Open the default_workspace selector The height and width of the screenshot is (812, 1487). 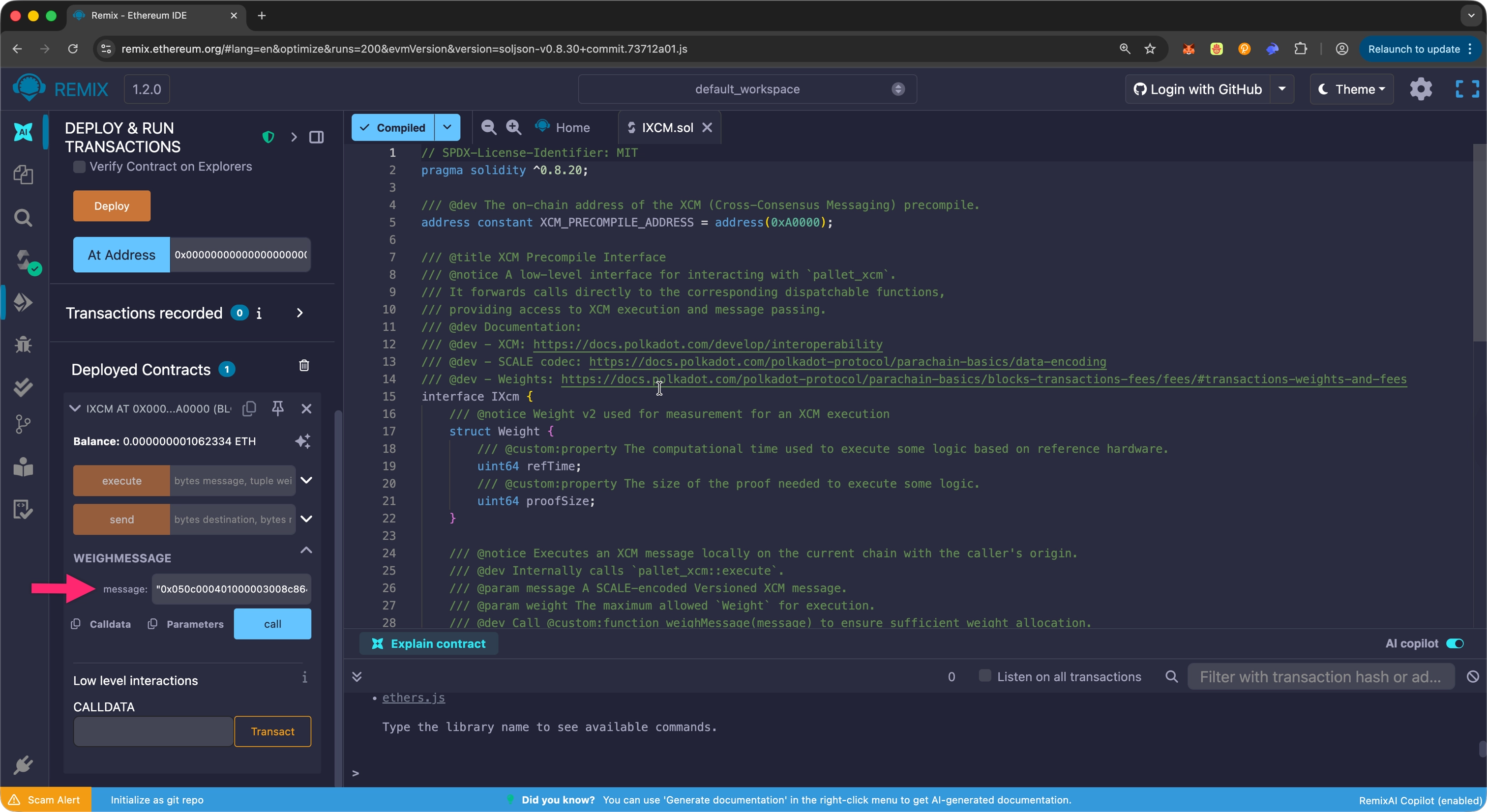747,89
